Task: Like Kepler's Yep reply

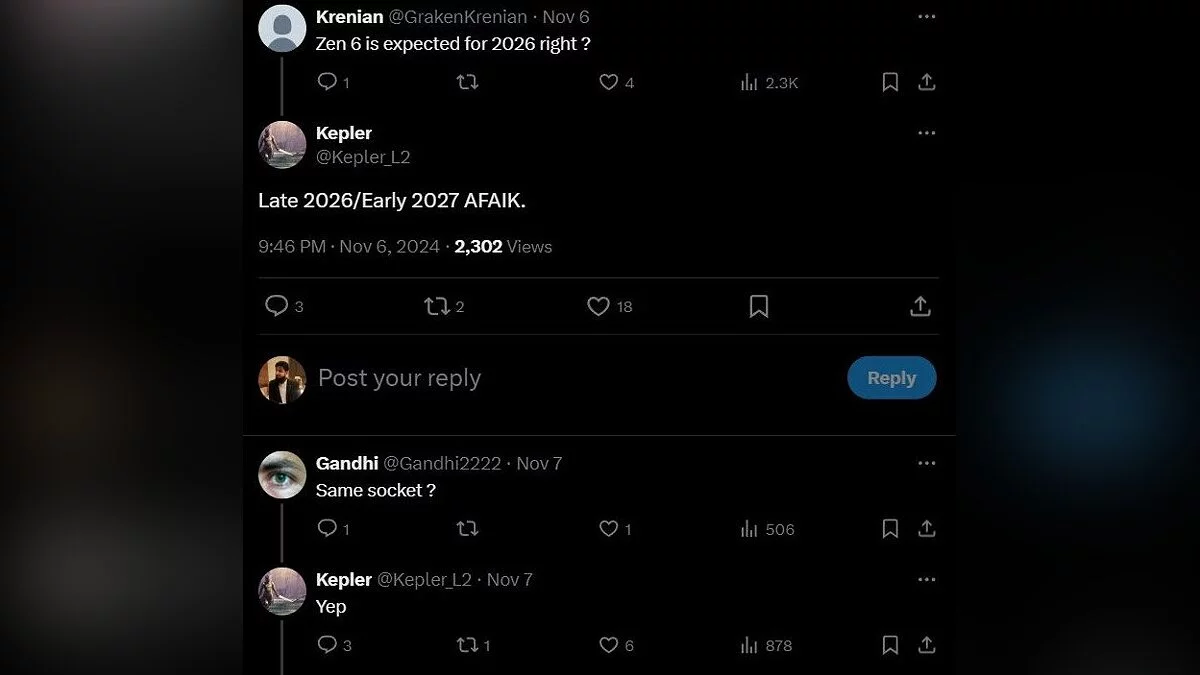Action: [x=608, y=645]
